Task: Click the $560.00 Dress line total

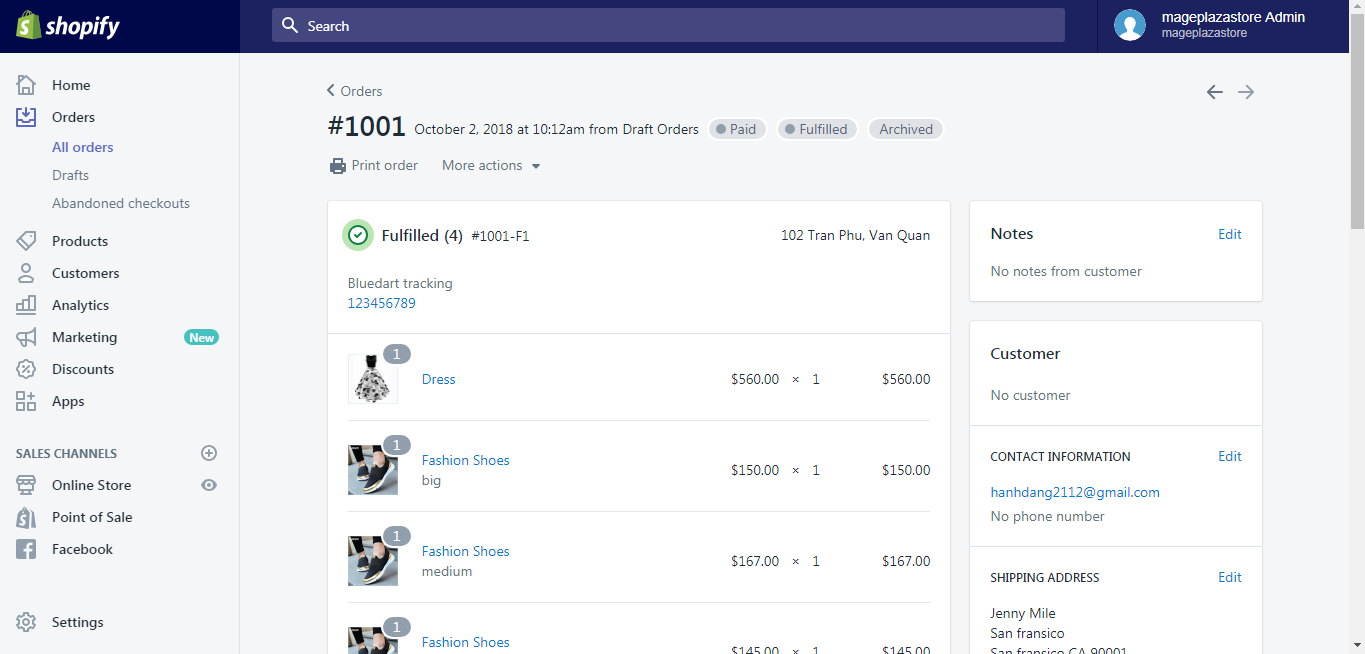Action: (906, 379)
